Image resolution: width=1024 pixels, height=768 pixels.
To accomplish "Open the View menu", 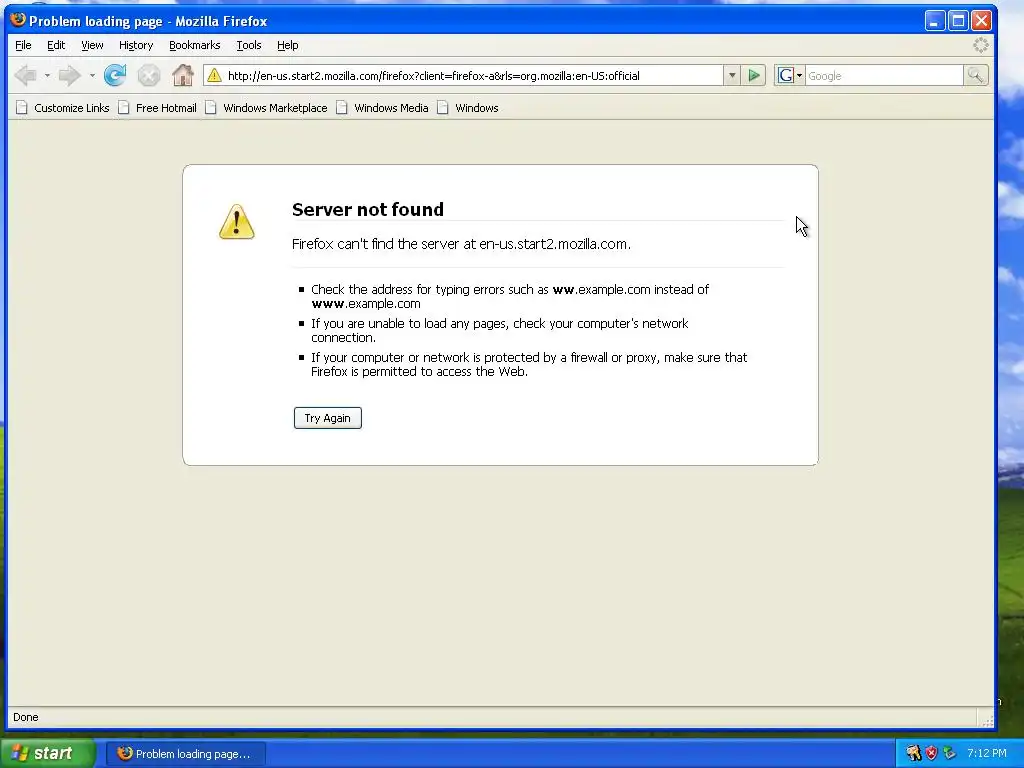I will 92,45.
